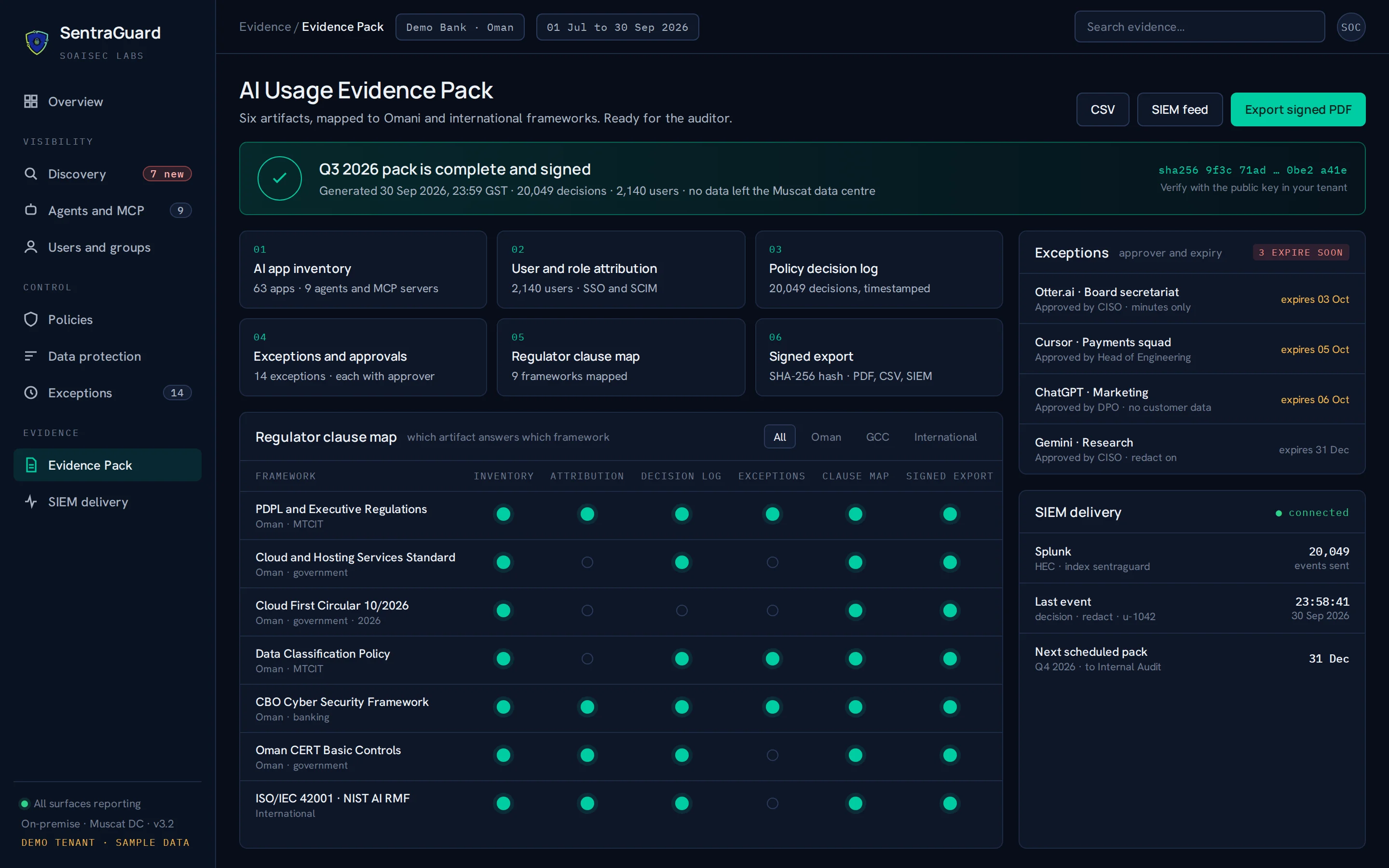The height and width of the screenshot is (868, 1389).
Task: Click the Agents and MCP robot icon
Action: point(31,210)
